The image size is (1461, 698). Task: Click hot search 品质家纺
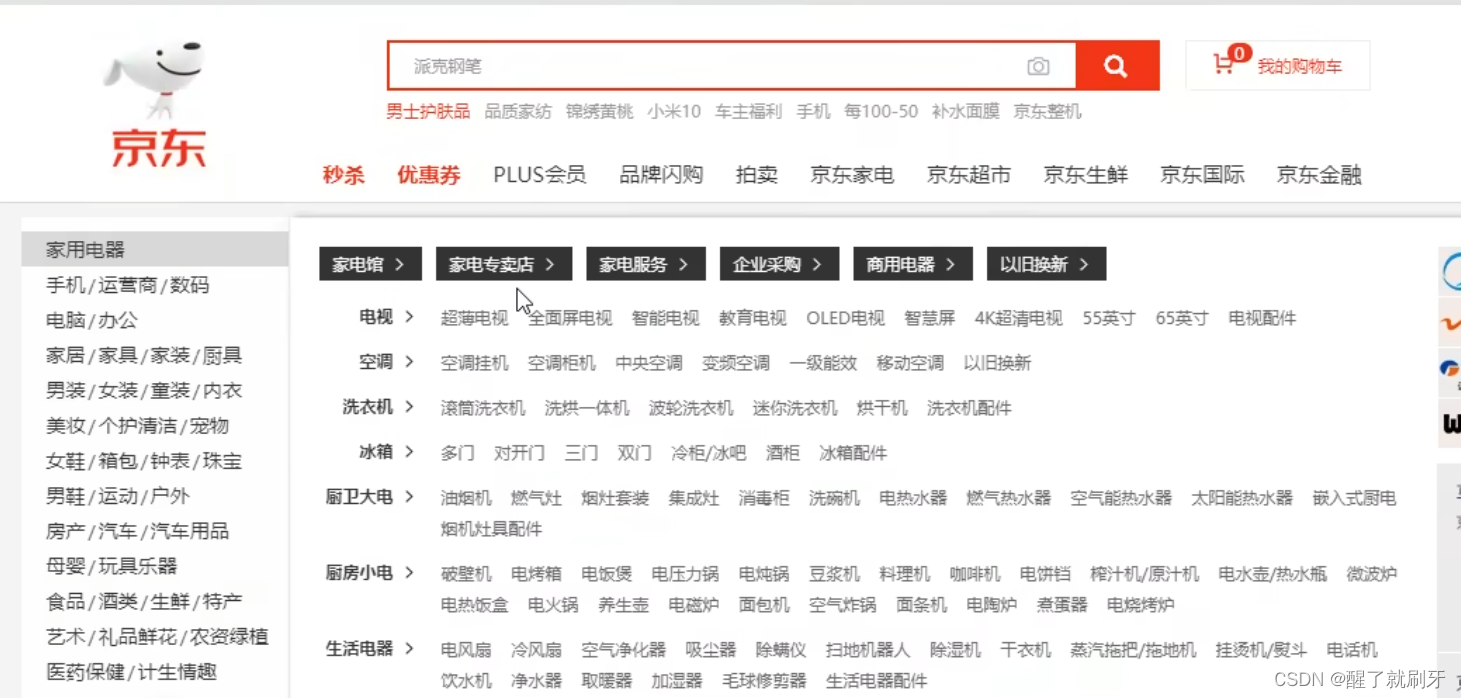tap(518, 111)
